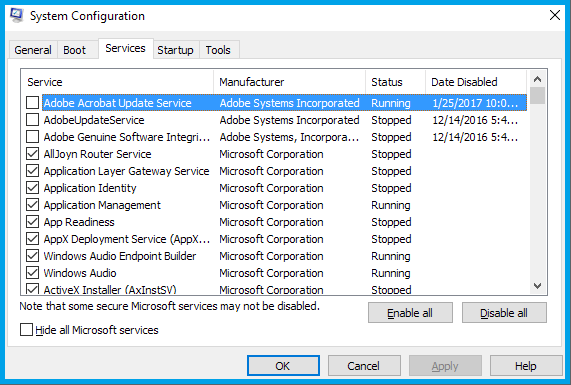Select Windows Audio Endpoint Builder name
Screen dimensions: 571x385
coord(120,256)
